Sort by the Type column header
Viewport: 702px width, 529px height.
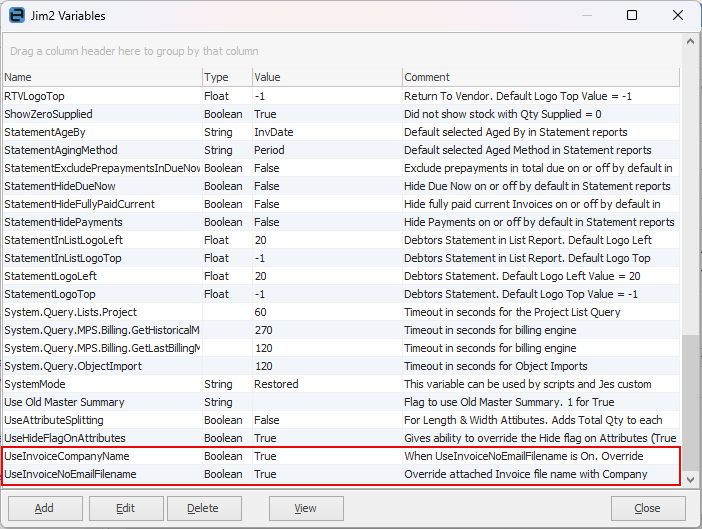pos(227,77)
